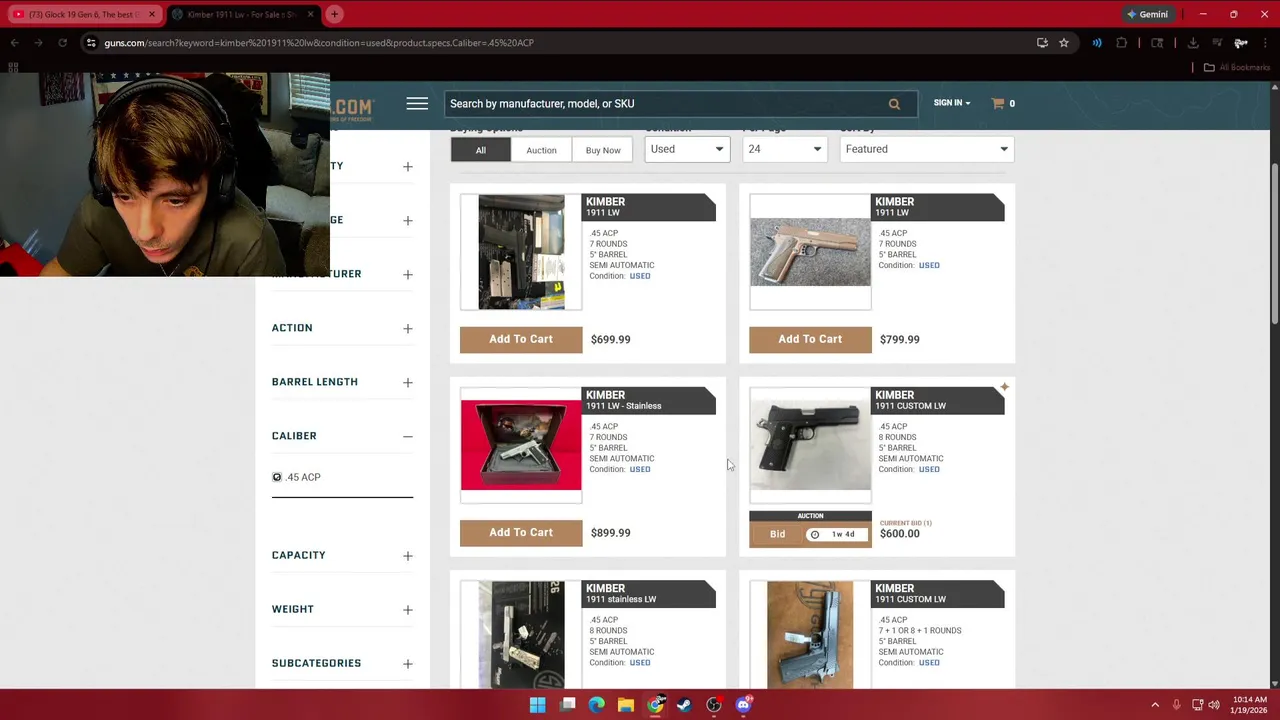Open $799.99 tan Kimber pistol thumbnail
This screenshot has height=720, width=1280.
point(810,252)
